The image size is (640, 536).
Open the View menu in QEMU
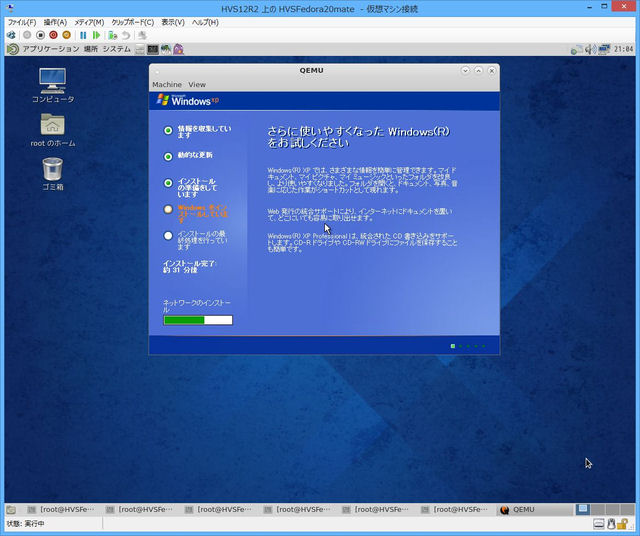click(197, 85)
